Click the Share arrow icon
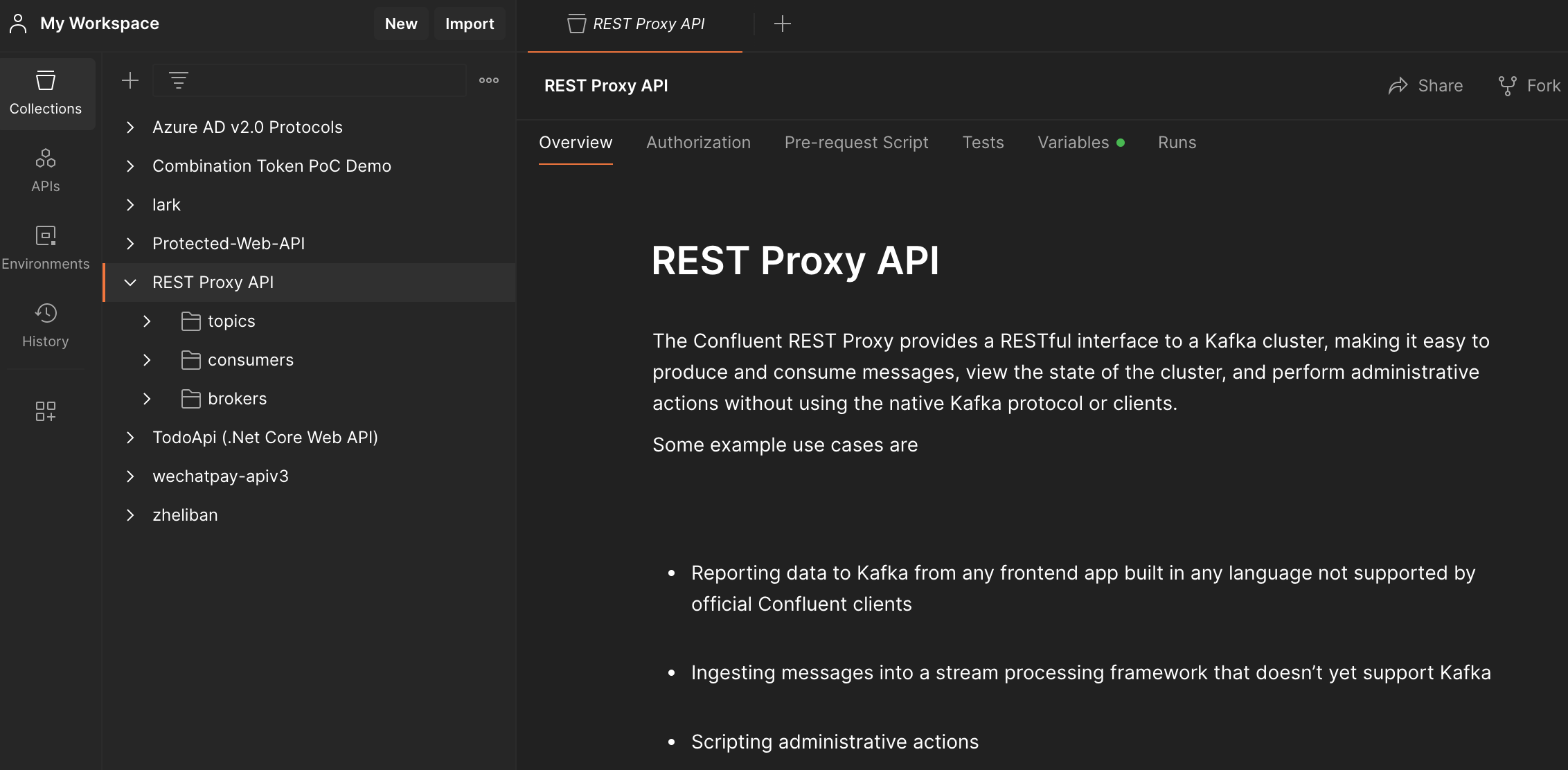This screenshot has width=1568, height=770. coord(1398,86)
